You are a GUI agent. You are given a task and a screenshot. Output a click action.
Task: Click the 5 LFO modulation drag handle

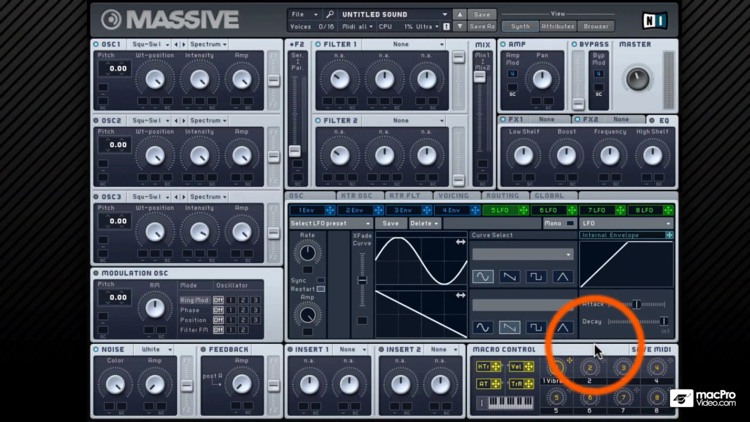click(x=523, y=210)
